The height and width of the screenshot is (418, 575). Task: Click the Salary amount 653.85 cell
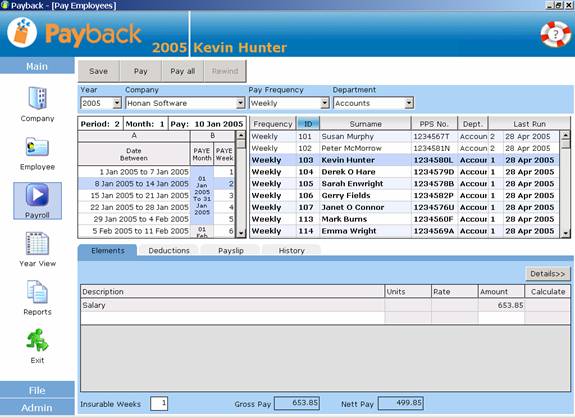pos(501,305)
